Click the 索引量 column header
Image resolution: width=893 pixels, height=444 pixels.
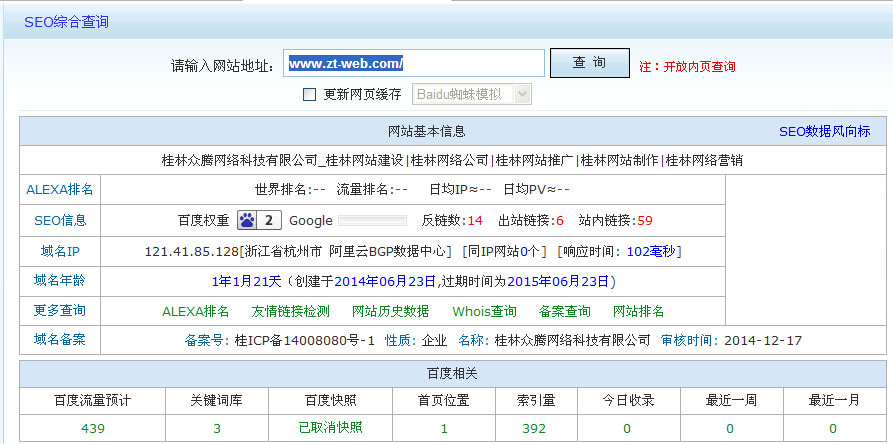click(x=536, y=401)
